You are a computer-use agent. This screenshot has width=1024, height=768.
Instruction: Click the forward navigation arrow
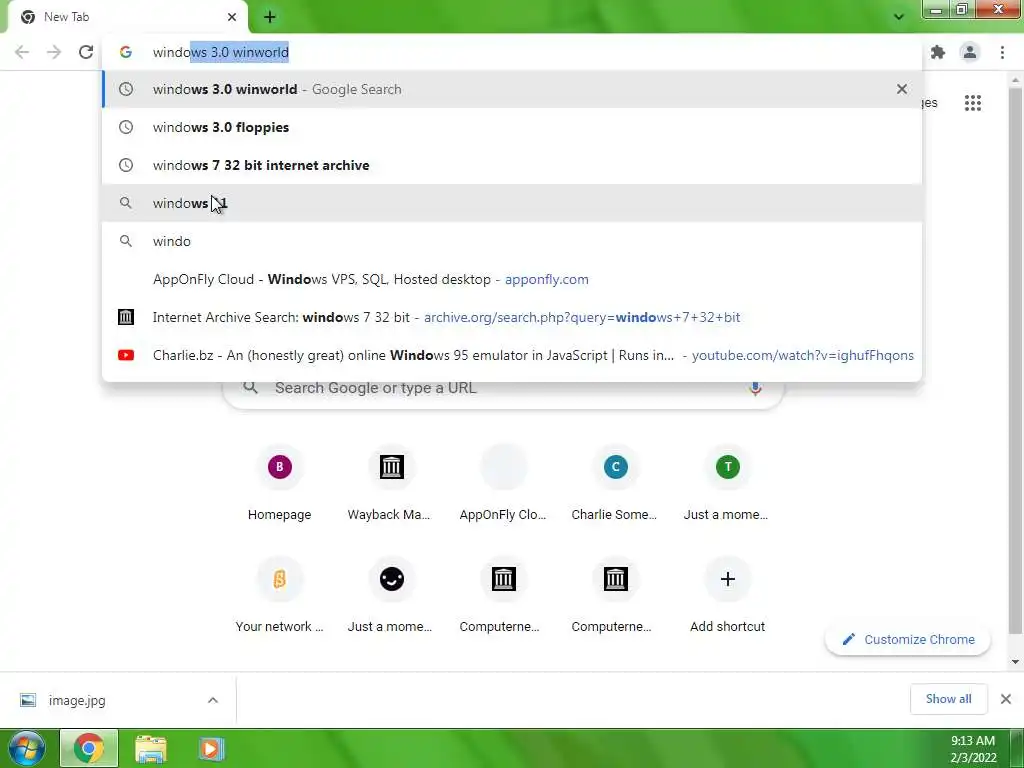(x=54, y=52)
